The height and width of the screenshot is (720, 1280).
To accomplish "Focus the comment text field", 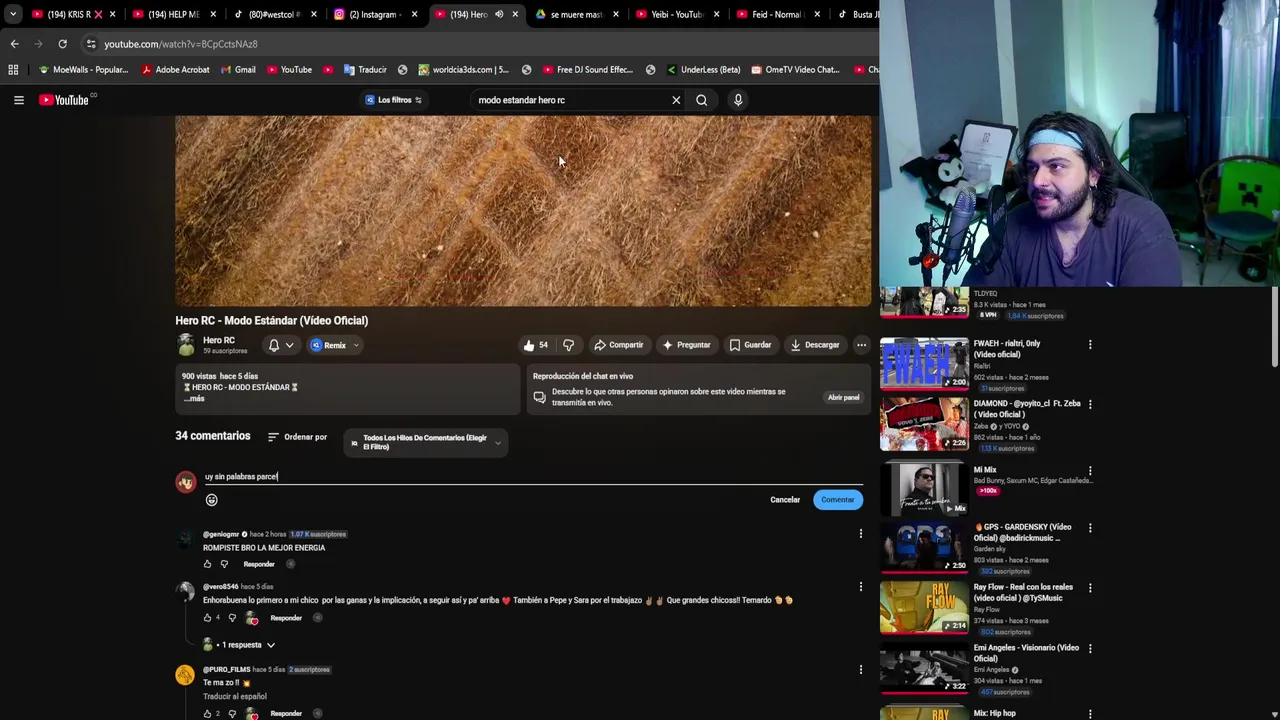I will tap(533, 477).
